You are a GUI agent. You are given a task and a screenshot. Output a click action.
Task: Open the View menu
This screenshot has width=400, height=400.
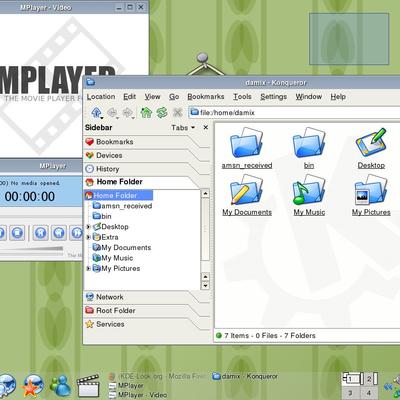pyautogui.click(x=152, y=97)
